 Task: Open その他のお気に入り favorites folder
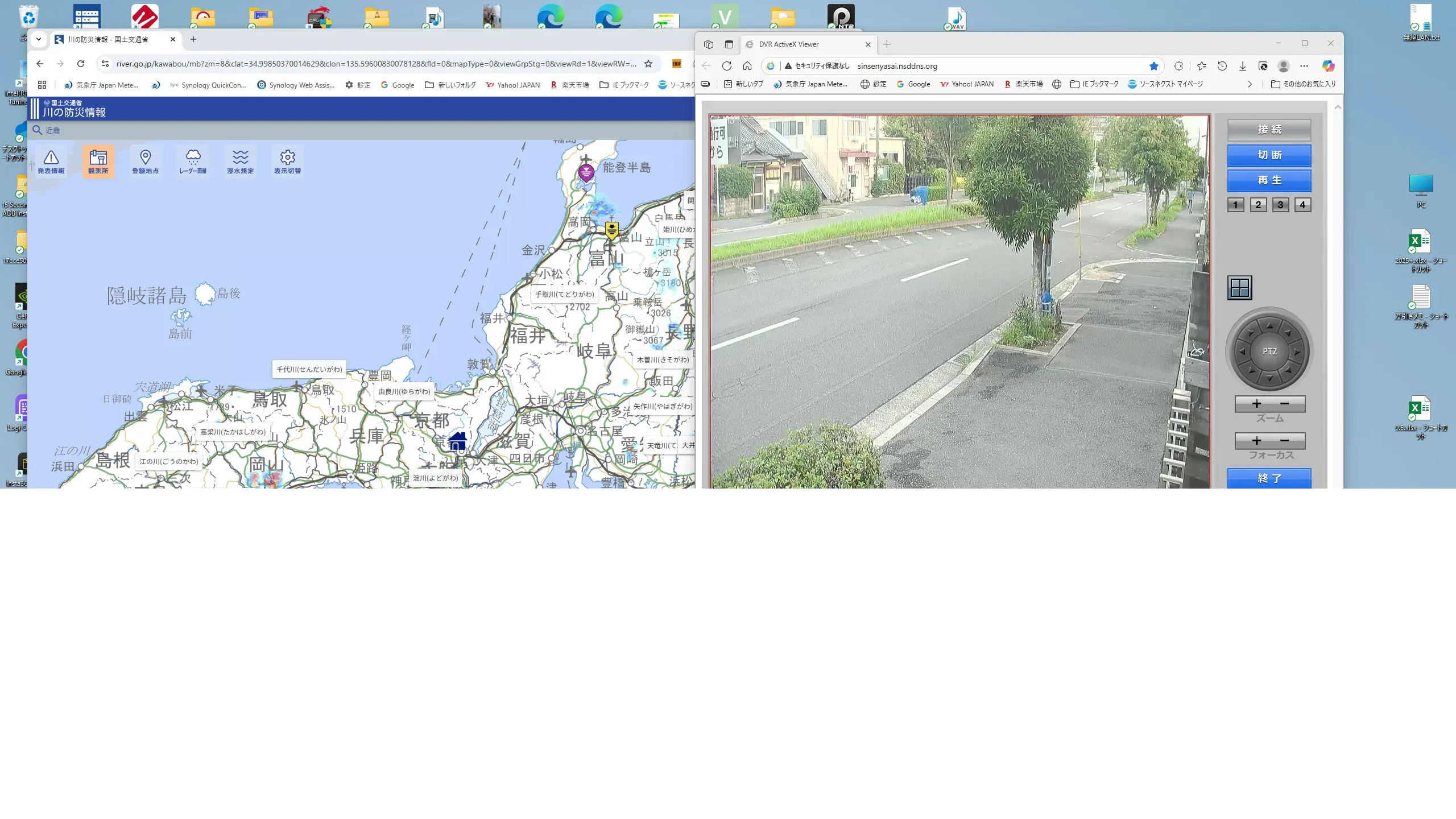[x=1303, y=84]
